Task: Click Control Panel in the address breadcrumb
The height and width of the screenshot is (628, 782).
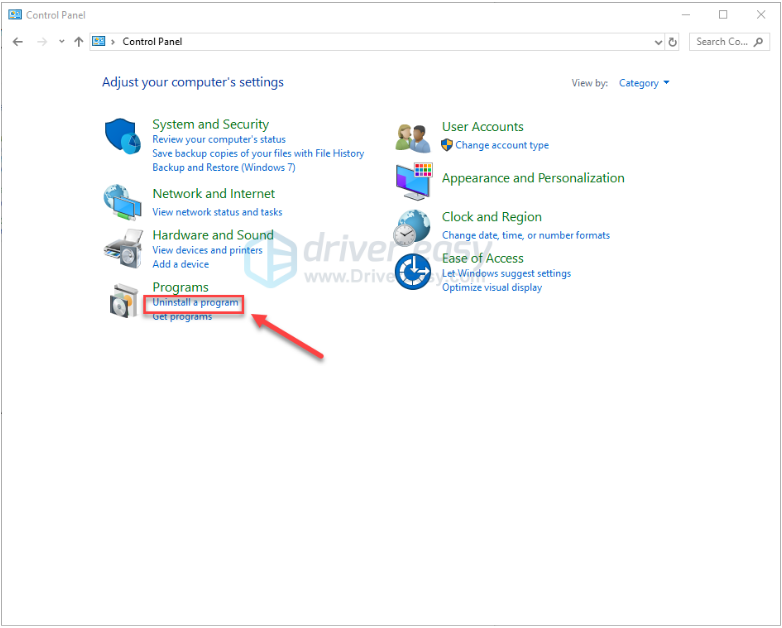Action: [x=152, y=42]
